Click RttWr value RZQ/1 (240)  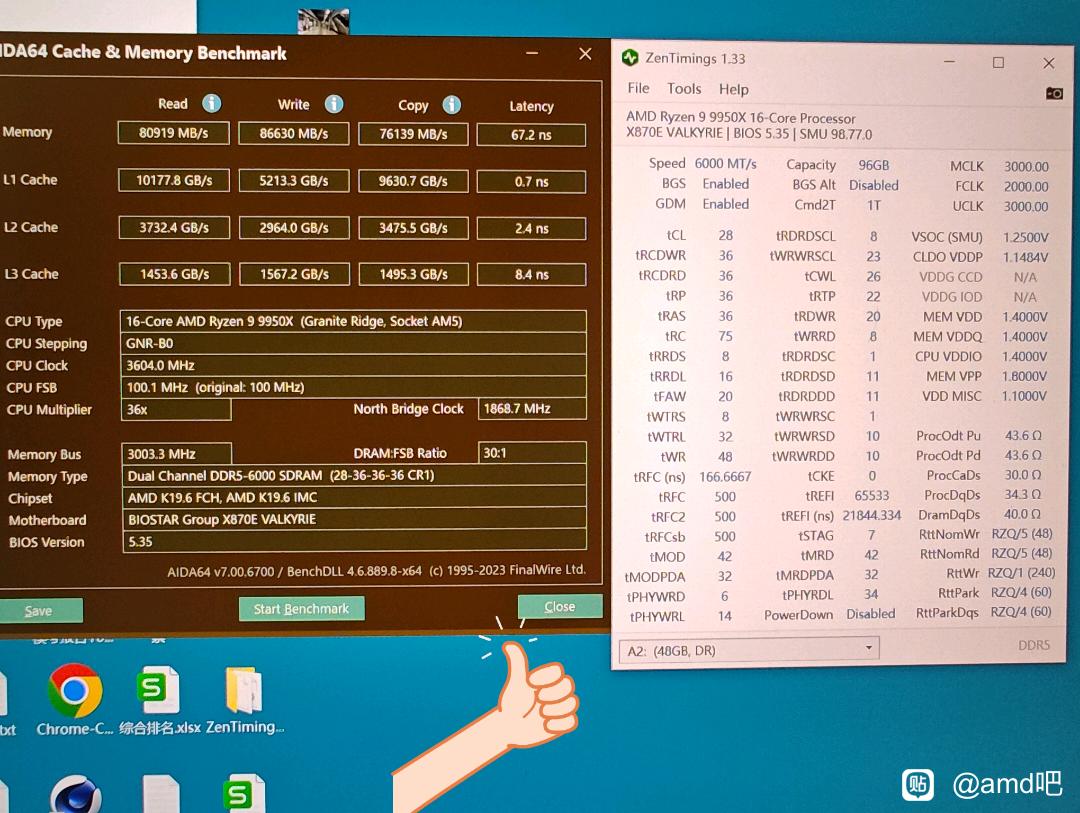1021,573
